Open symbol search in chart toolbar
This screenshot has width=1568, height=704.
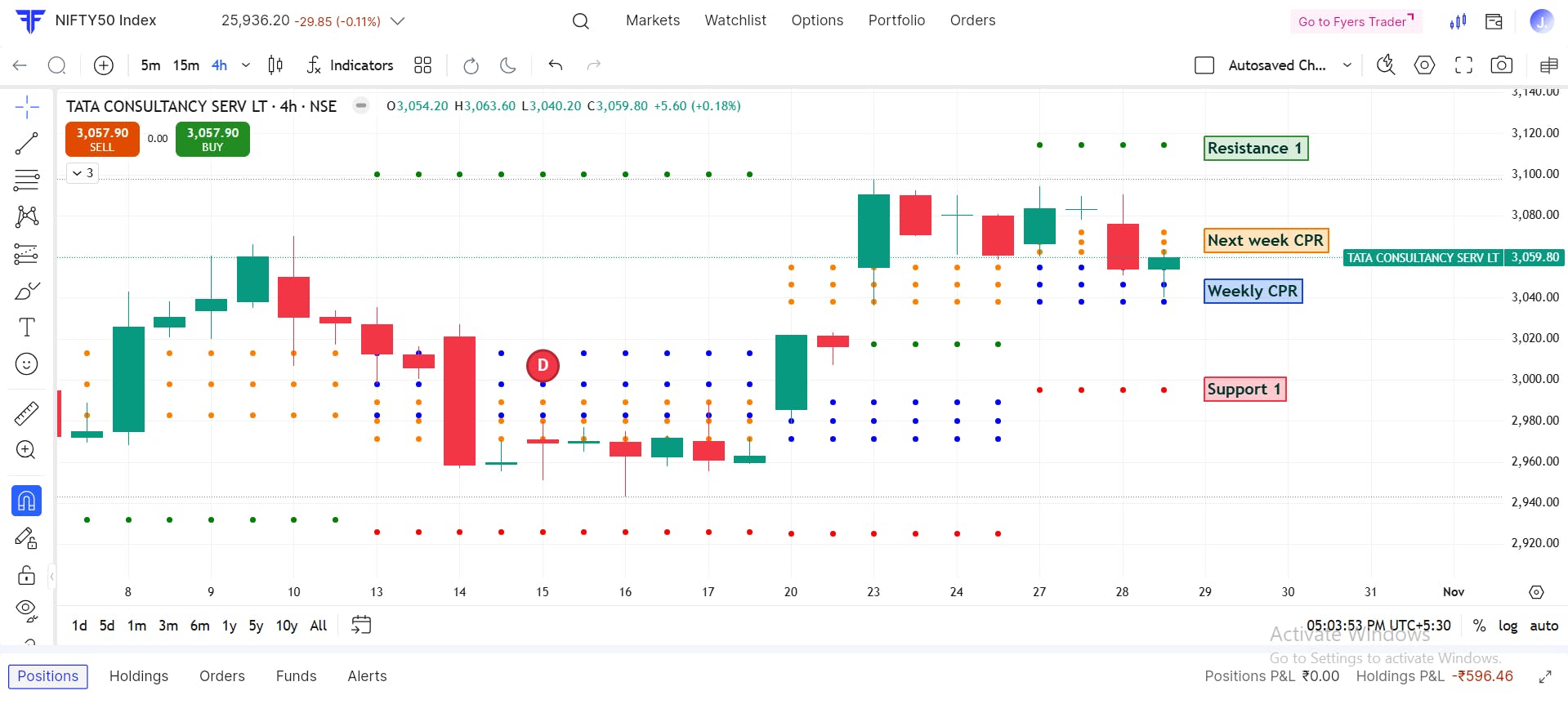(57, 65)
